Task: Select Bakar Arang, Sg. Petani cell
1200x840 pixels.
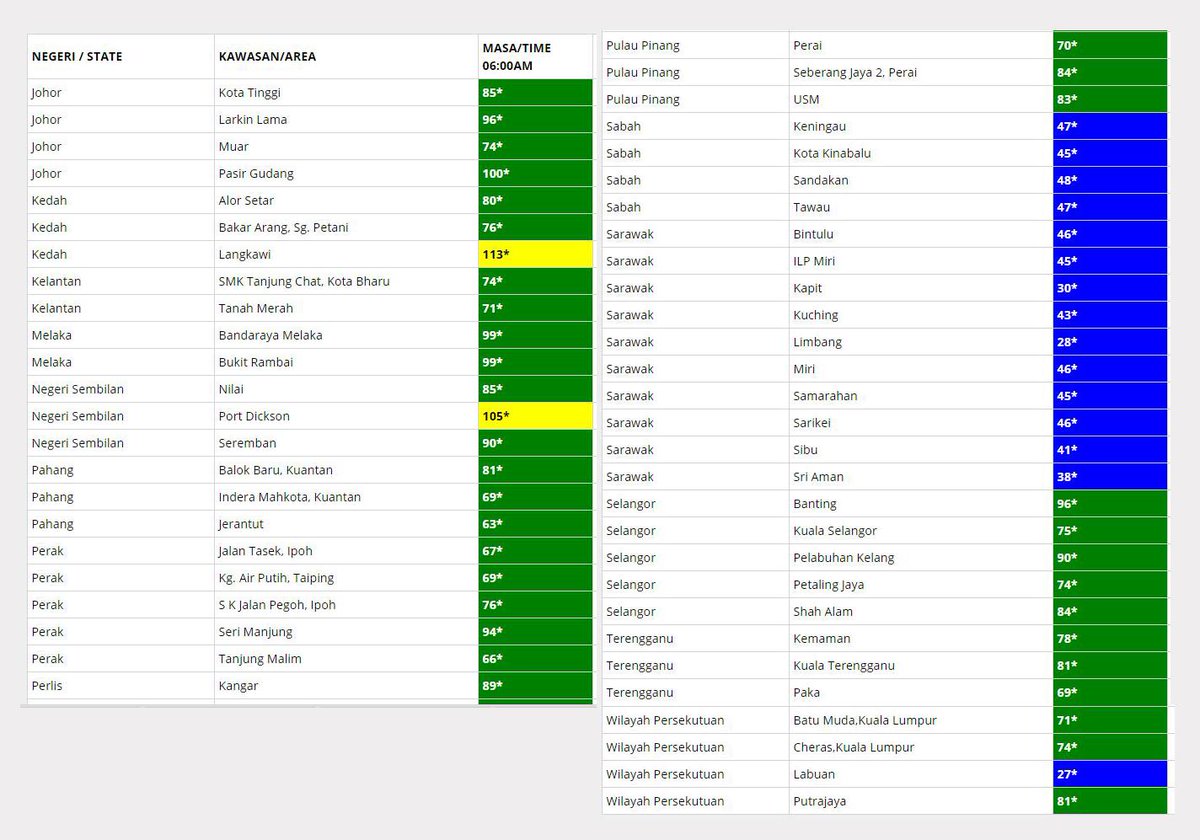Action: pyautogui.click(x=346, y=228)
